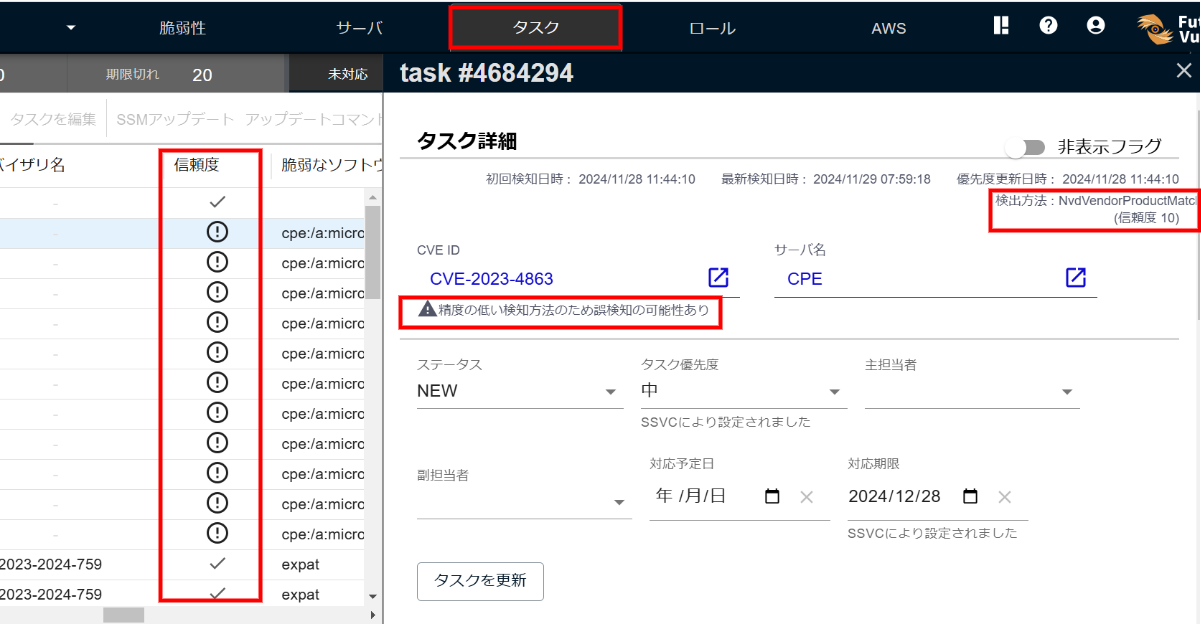Click the タスク詳細 heading

467,141
